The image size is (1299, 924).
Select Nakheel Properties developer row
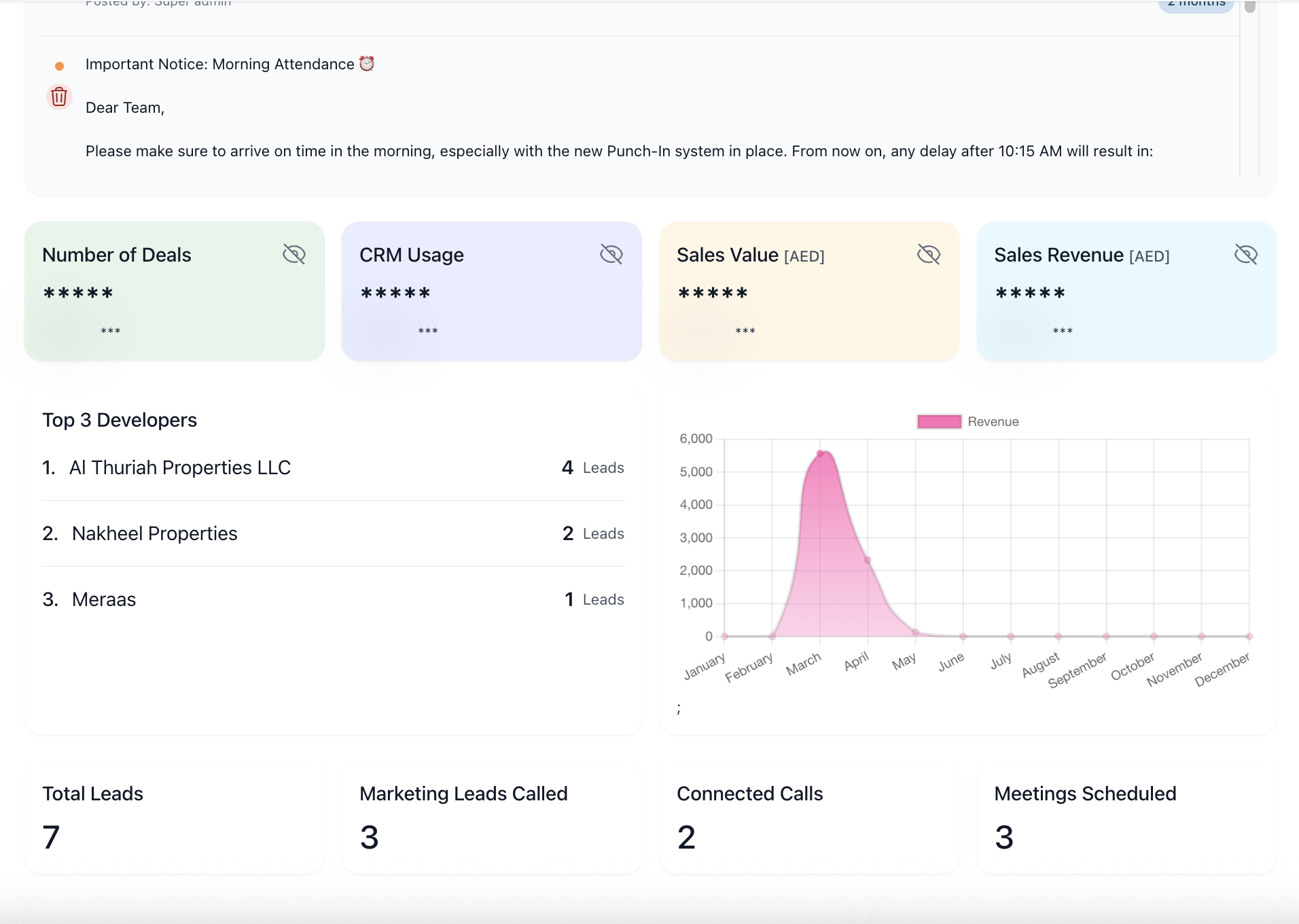point(155,533)
